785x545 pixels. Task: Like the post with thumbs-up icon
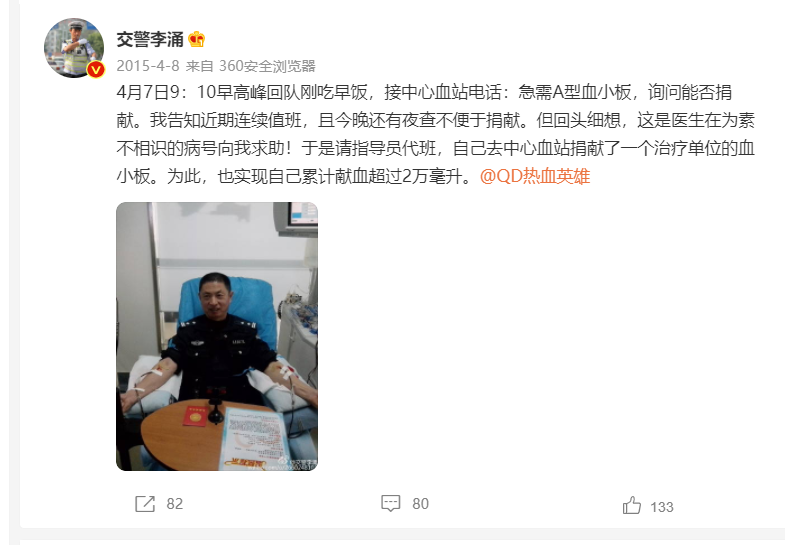pyautogui.click(x=632, y=505)
